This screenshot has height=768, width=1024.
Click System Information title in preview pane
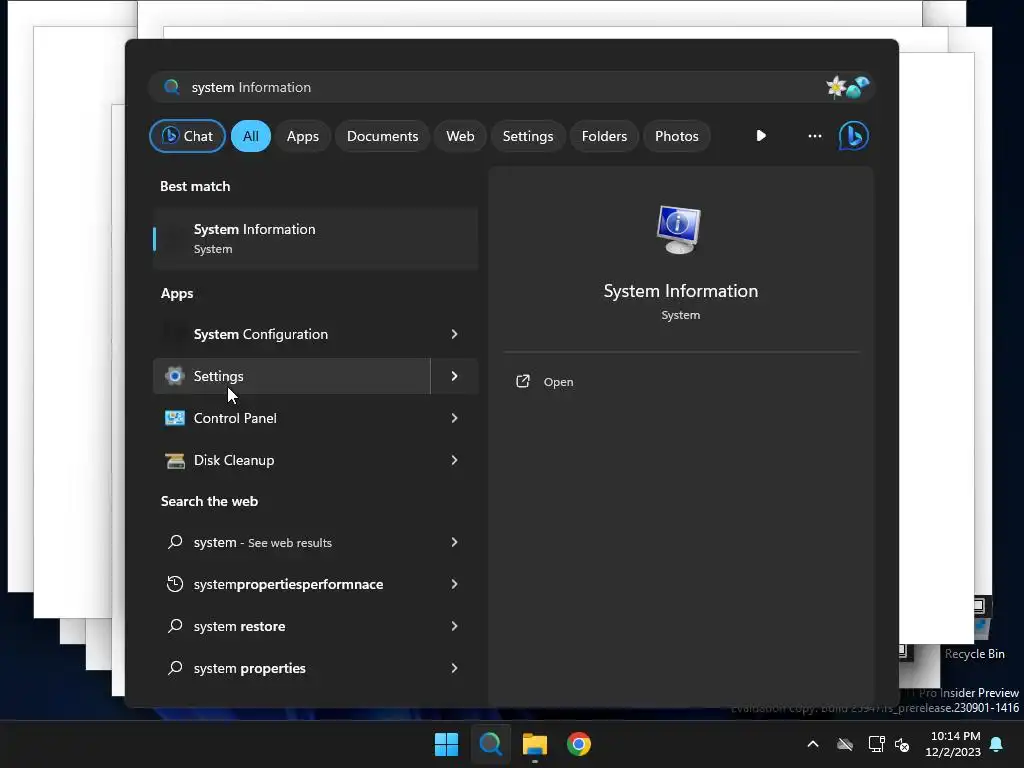point(680,291)
